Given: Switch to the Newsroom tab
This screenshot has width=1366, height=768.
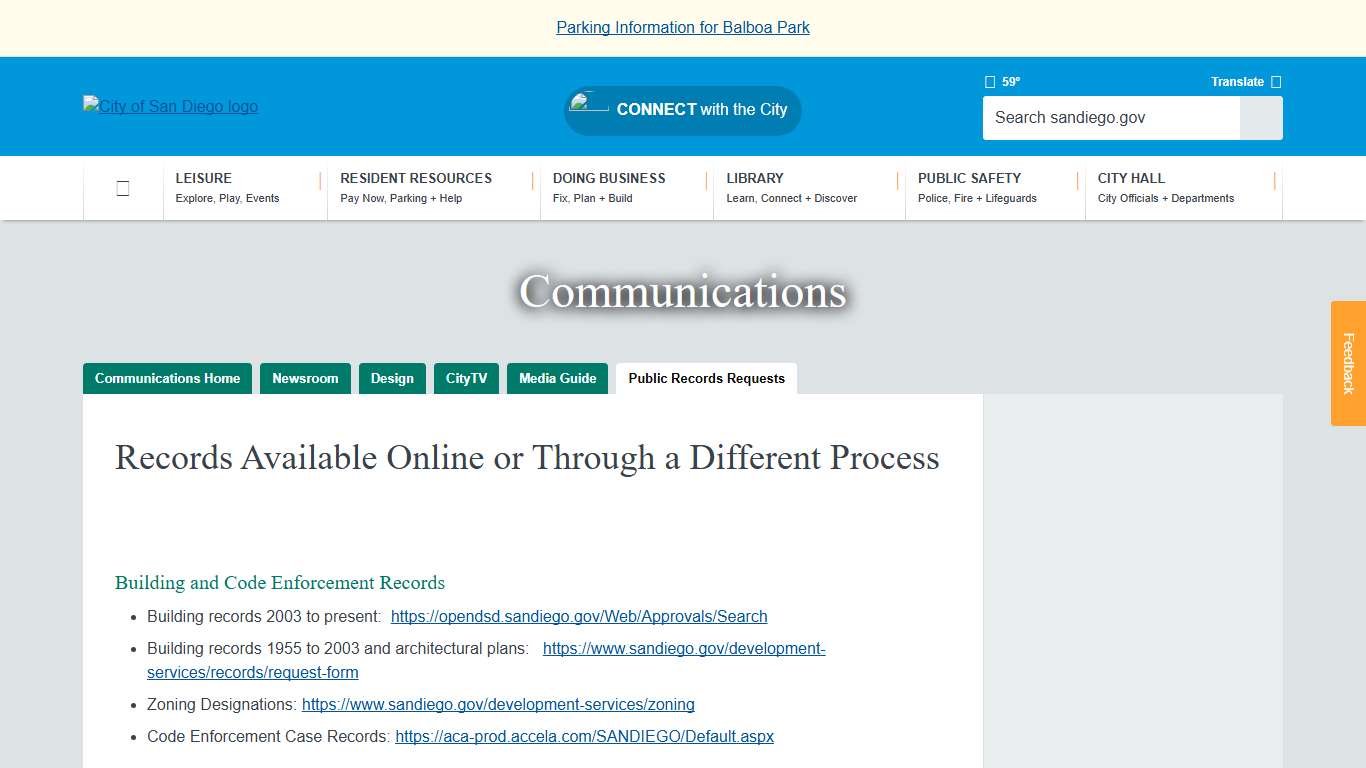Looking at the screenshot, I should click(x=305, y=378).
